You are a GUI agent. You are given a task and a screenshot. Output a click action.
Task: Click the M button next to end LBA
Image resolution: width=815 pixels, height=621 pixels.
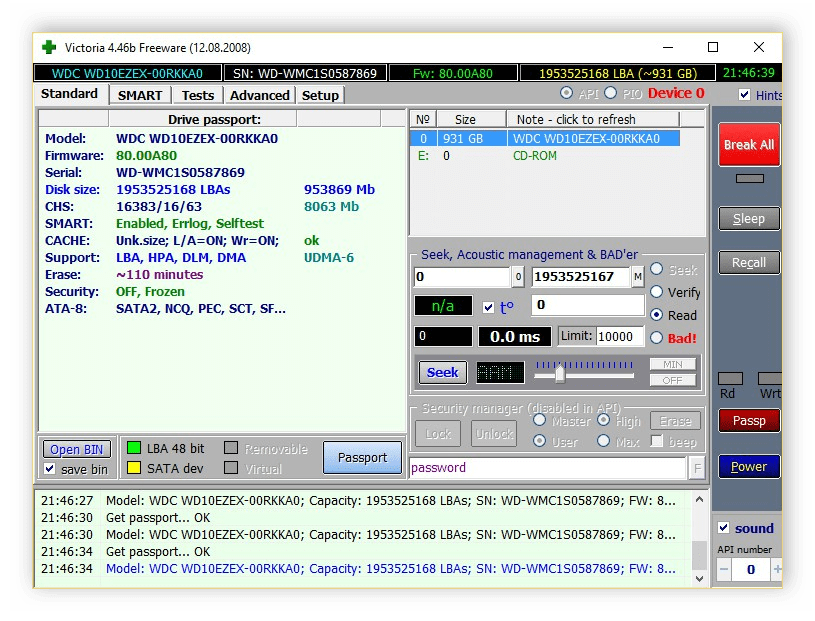pyautogui.click(x=637, y=277)
